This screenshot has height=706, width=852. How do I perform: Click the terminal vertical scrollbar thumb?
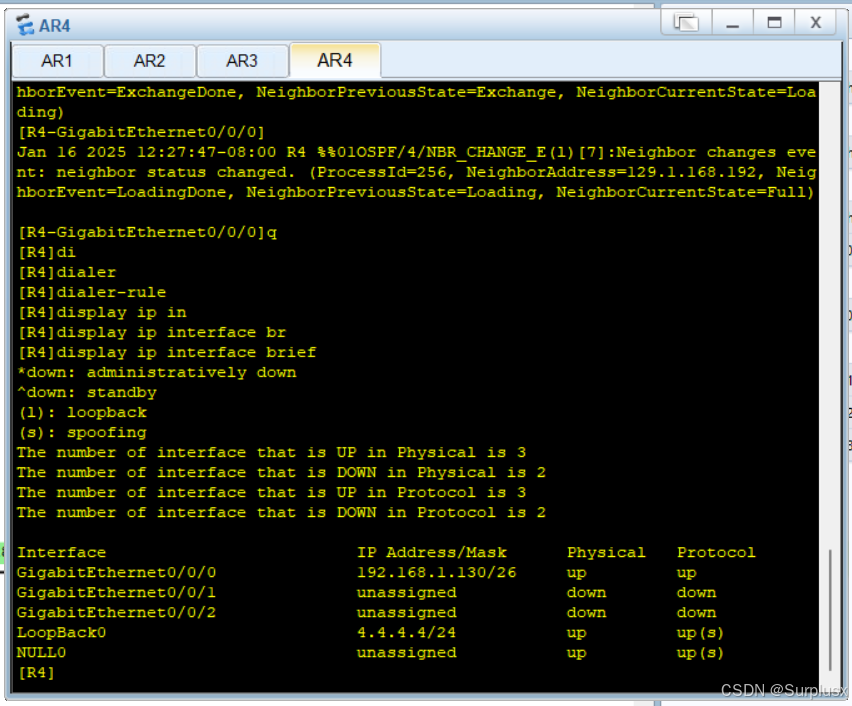click(830, 610)
